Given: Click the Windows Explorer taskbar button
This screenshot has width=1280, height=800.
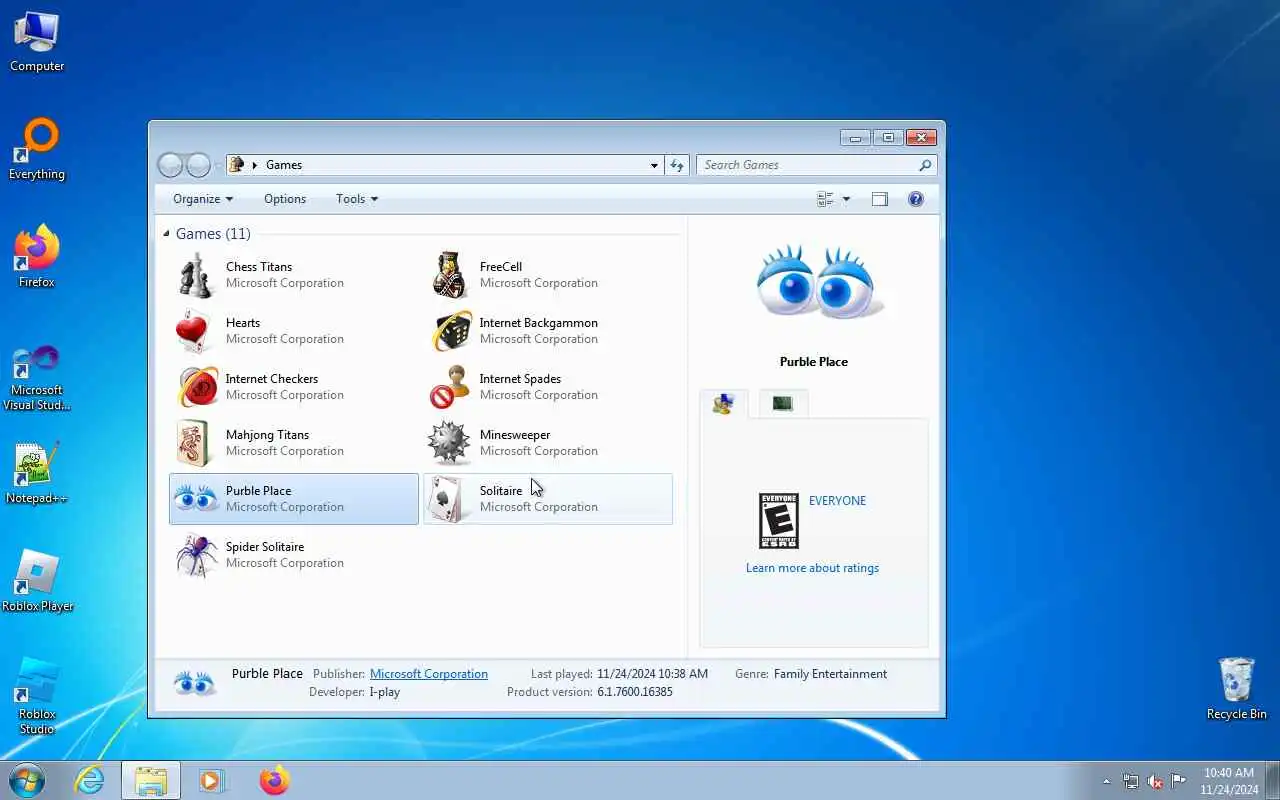Looking at the screenshot, I should coord(151,780).
